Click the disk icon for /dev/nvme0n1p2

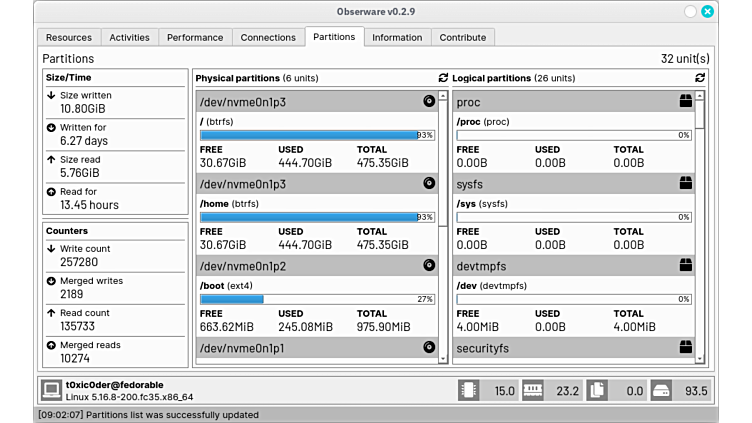point(429,265)
